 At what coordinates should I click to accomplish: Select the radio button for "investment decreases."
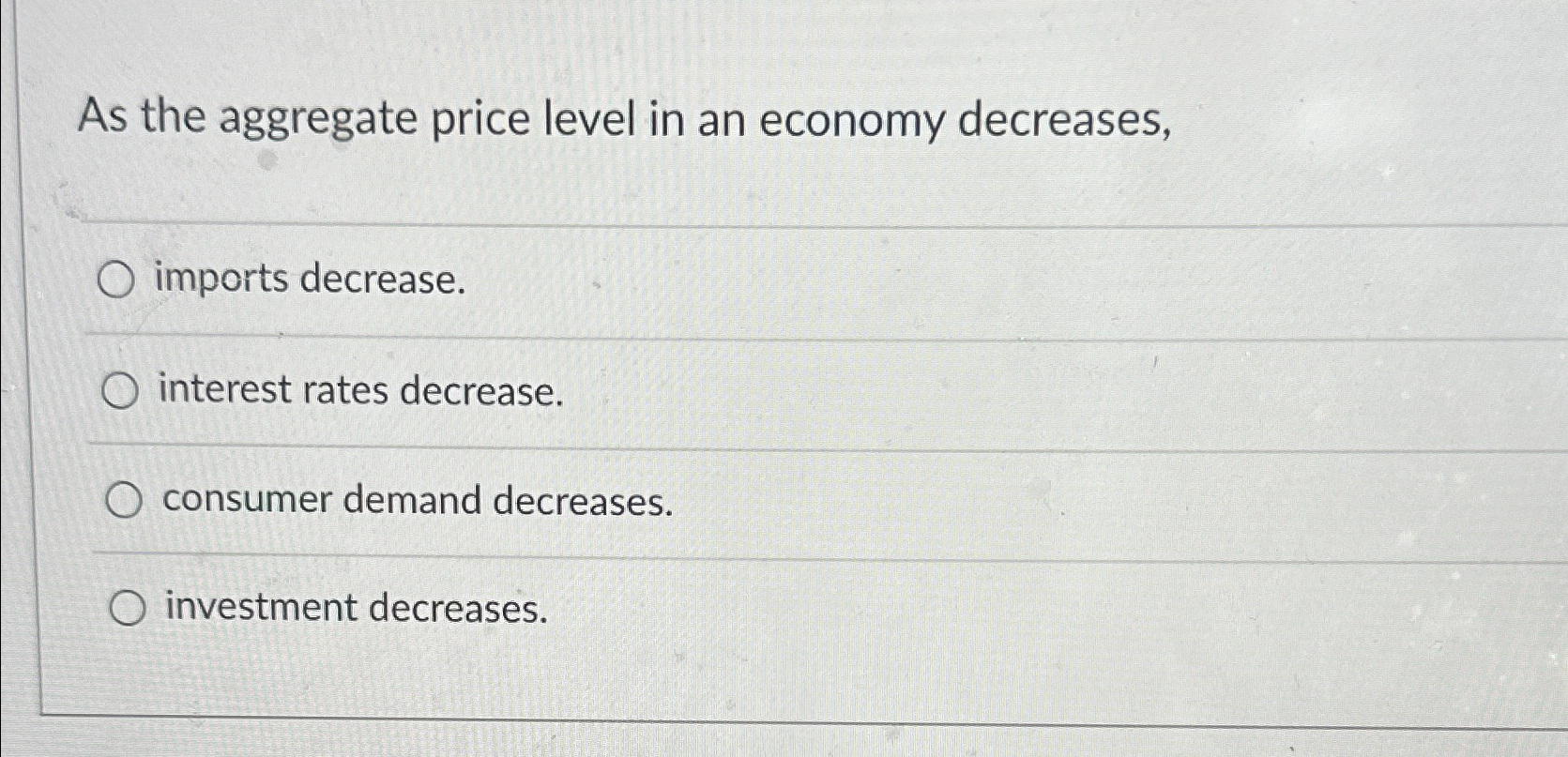[x=128, y=609]
